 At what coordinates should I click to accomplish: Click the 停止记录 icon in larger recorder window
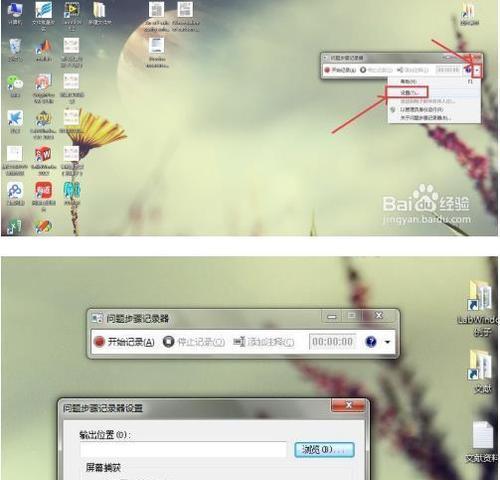tap(168, 342)
